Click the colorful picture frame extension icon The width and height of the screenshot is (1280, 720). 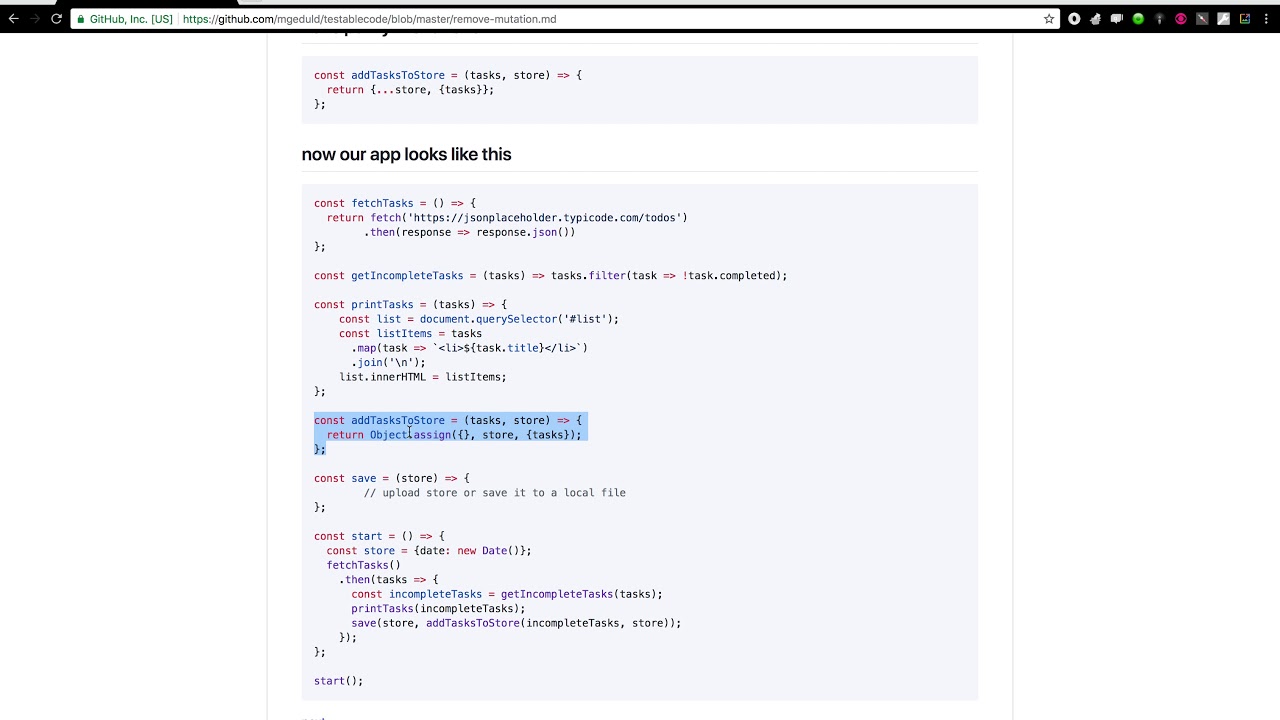click(1245, 19)
